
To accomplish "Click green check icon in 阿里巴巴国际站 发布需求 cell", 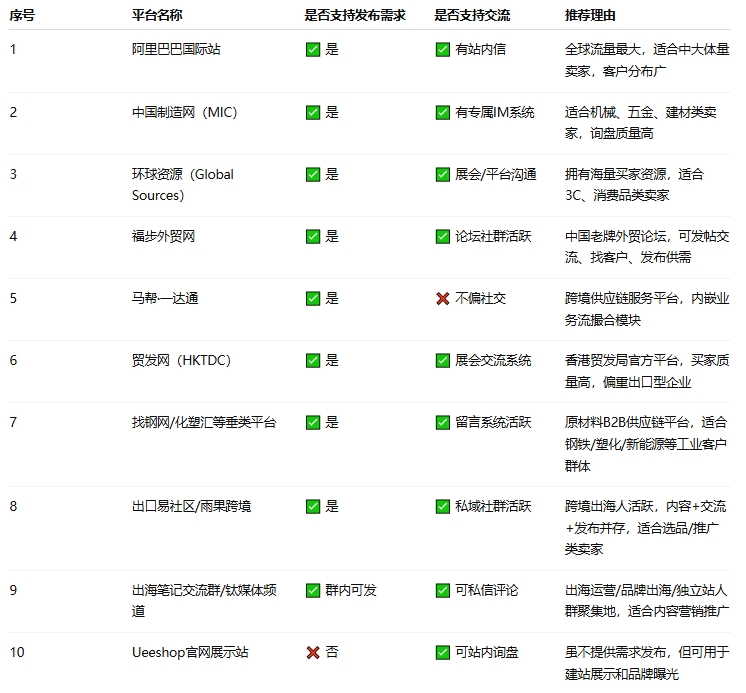I will point(313,49).
